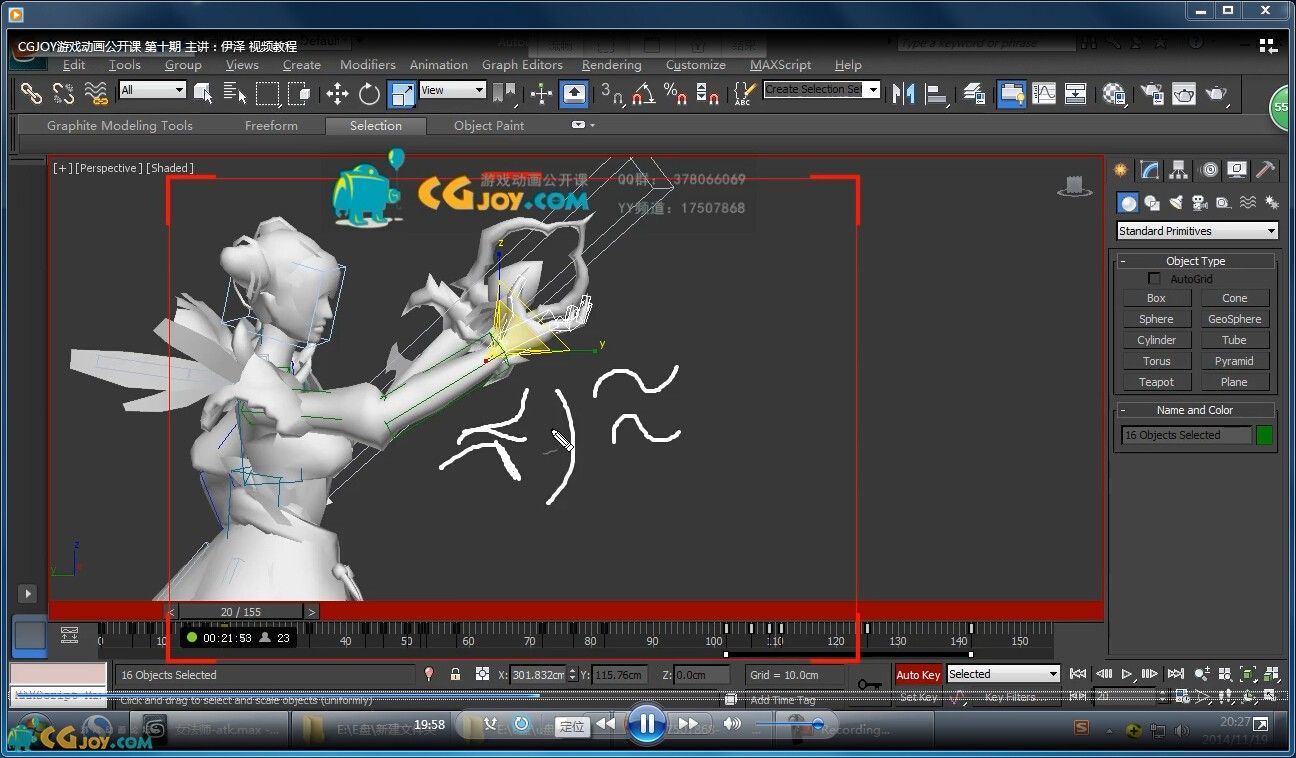Click the 20 / 155 time slider
The width and height of the screenshot is (1296, 758).
tap(241, 611)
